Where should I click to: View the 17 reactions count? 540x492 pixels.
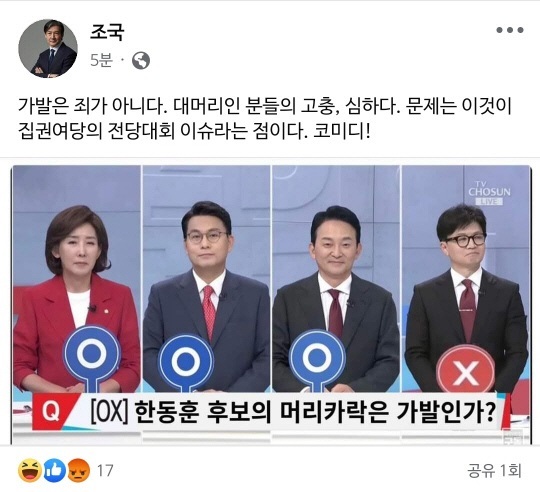[105, 470]
